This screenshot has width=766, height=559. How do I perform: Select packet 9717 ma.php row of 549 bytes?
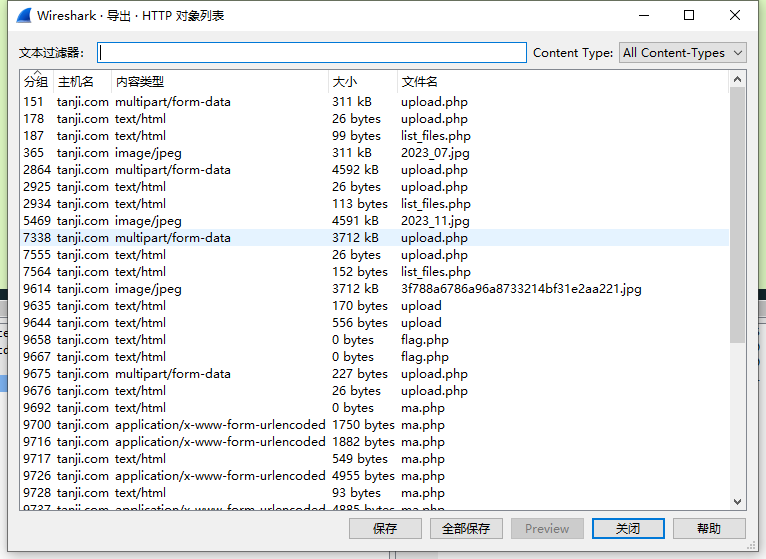coord(375,459)
